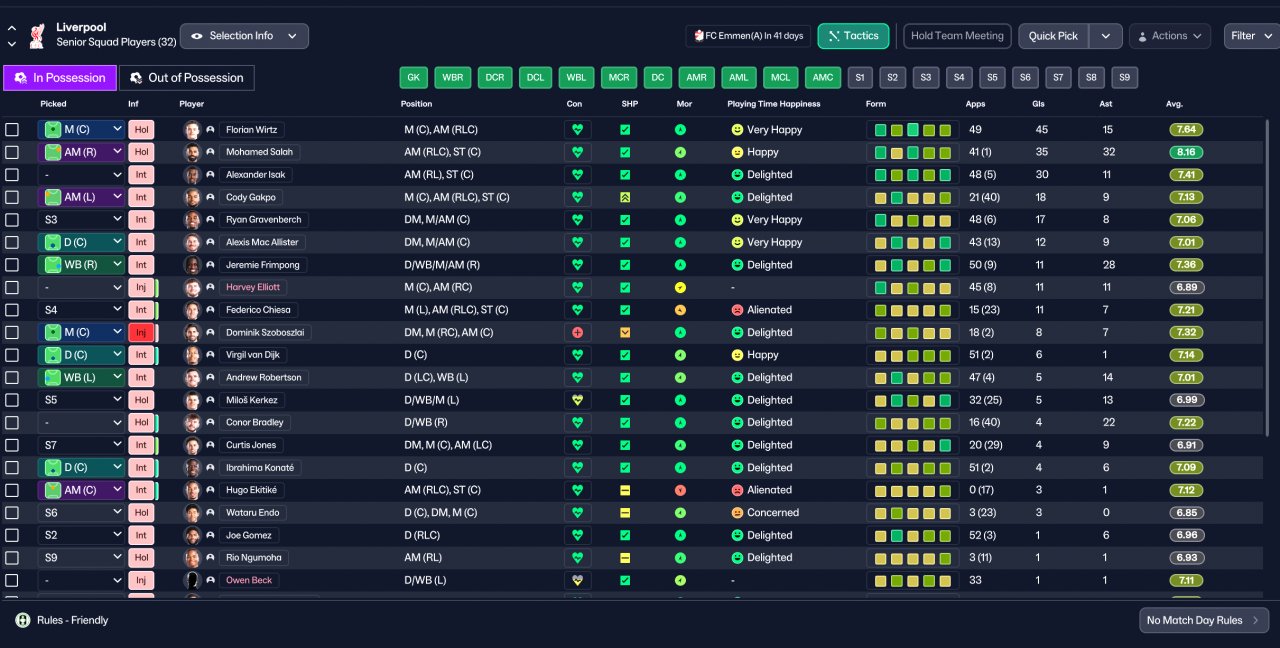Click Hugo Ekitiké's red morale icon
The image size is (1280, 648).
click(680, 490)
